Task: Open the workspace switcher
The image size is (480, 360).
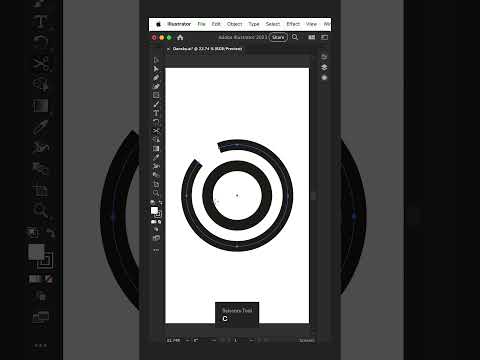Action: click(324, 37)
